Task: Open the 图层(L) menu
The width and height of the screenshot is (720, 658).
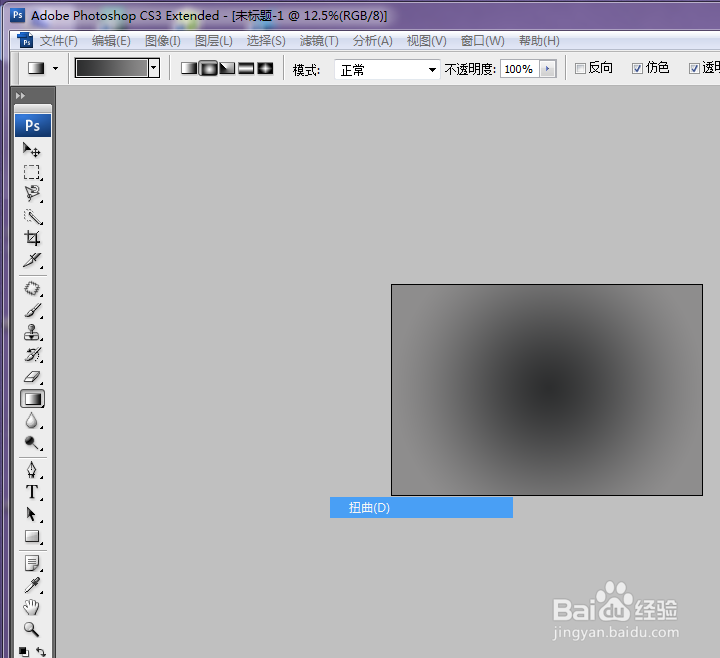Action: coord(214,41)
